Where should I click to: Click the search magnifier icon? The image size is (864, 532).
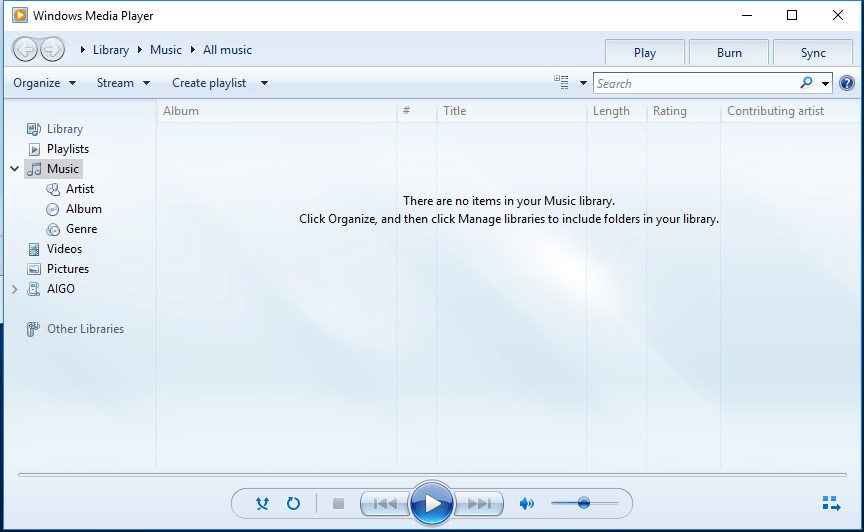pyautogui.click(x=806, y=83)
